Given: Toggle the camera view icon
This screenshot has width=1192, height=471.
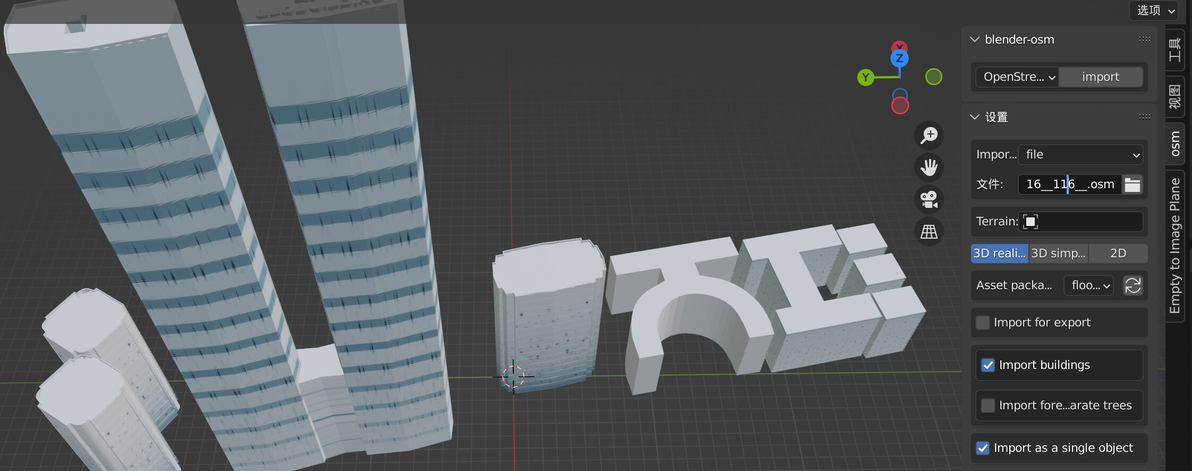Looking at the screenshot, I should click(x=929, y=200).
